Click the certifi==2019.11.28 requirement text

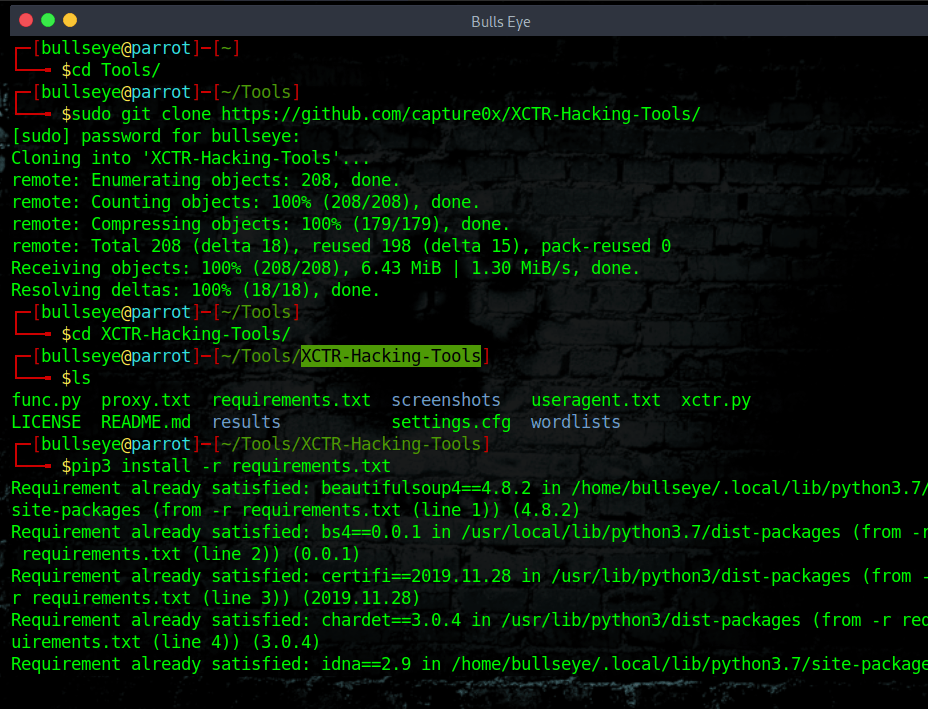tap(416, 576)
